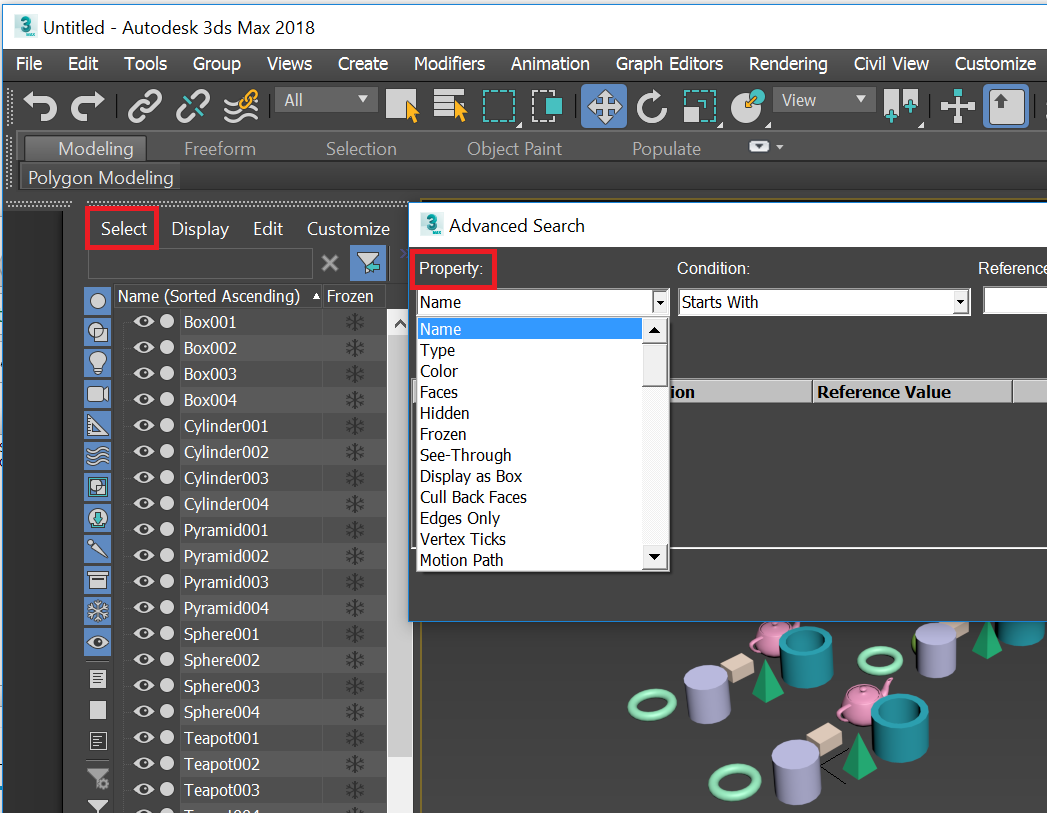Viewport: 1047px width, 813px height.
Task: Sort by Name column header
Action: click(218, 296)
